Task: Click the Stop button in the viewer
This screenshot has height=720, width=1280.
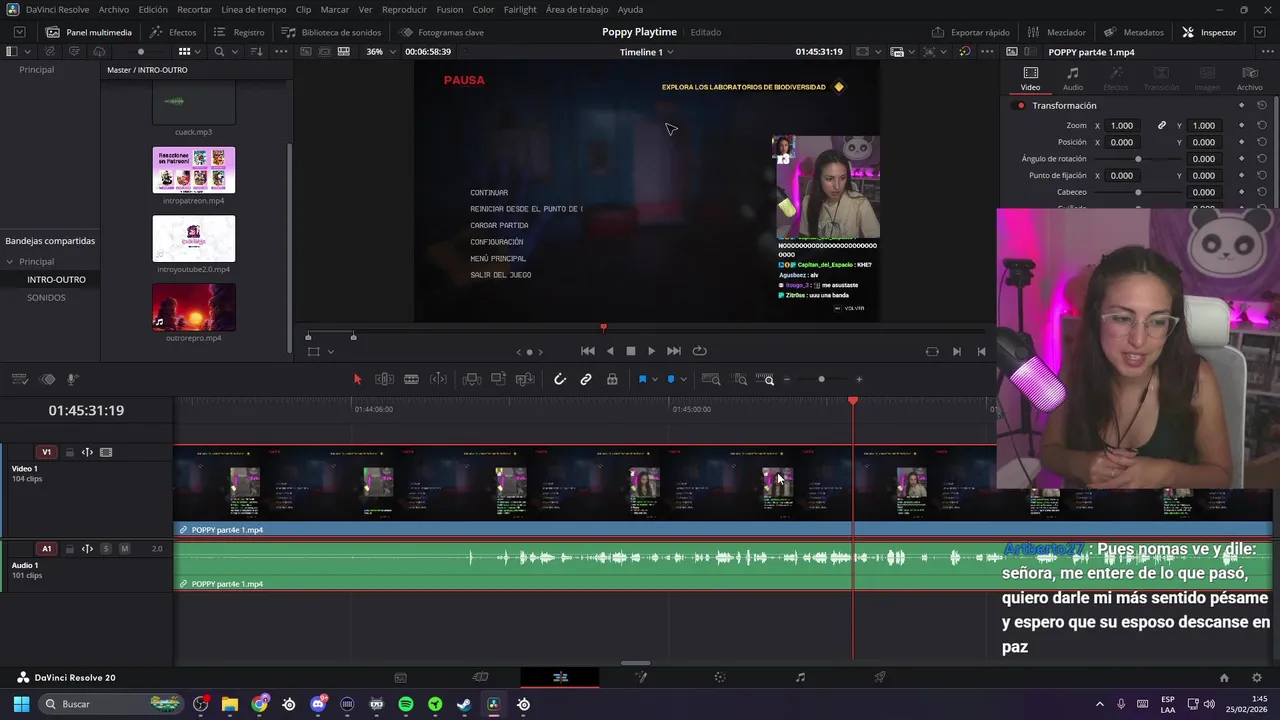Action: pyautogui.click(x=631, y=351)
